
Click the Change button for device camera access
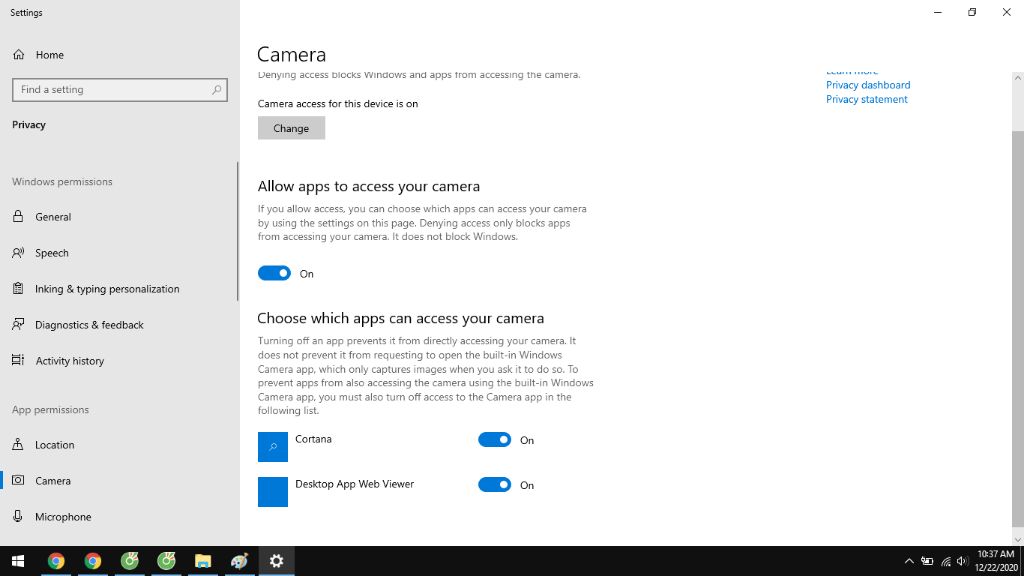(x=291, y=128)
